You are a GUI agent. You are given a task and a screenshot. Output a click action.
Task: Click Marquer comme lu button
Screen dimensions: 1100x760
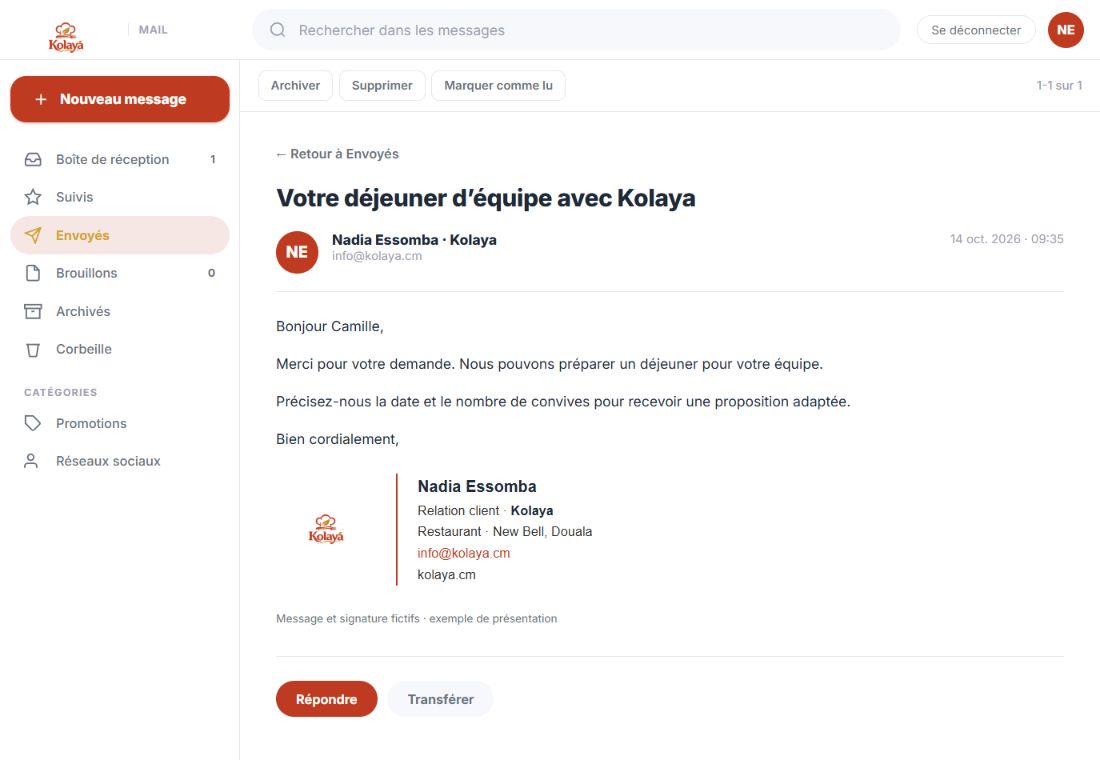point(498,86)
